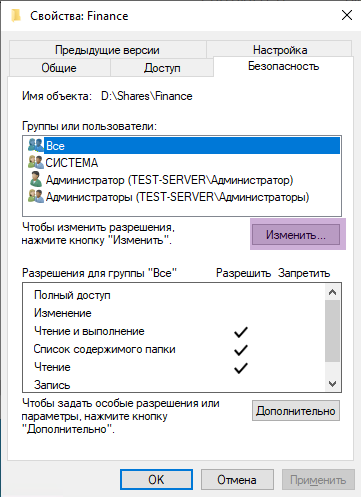This screenshot has width=361, height=497.
Task: Open the Предыдущие версии tab
Action: (x=107, y=50)
